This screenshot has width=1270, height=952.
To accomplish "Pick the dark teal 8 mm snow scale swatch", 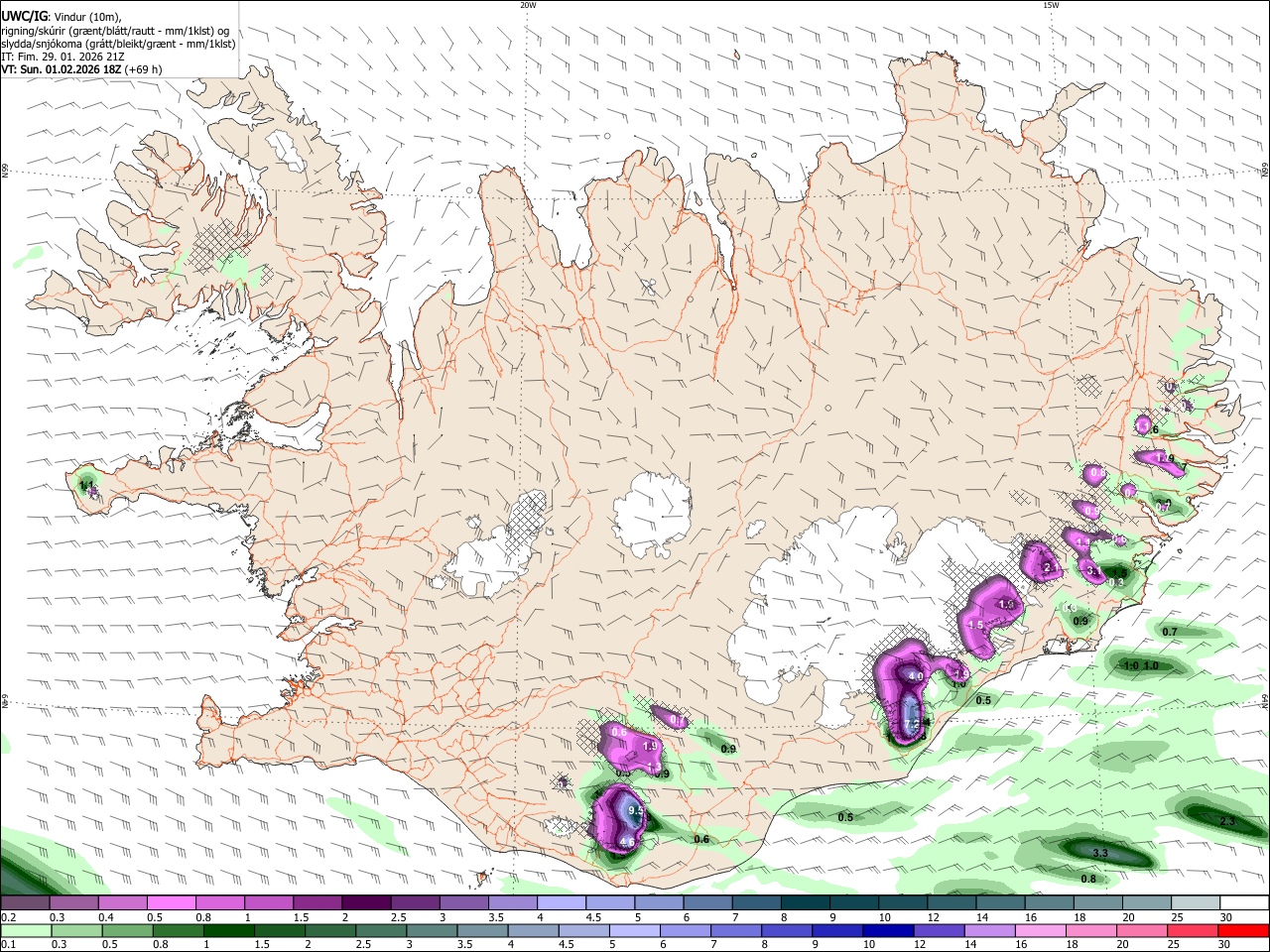I will click(806, 903).
